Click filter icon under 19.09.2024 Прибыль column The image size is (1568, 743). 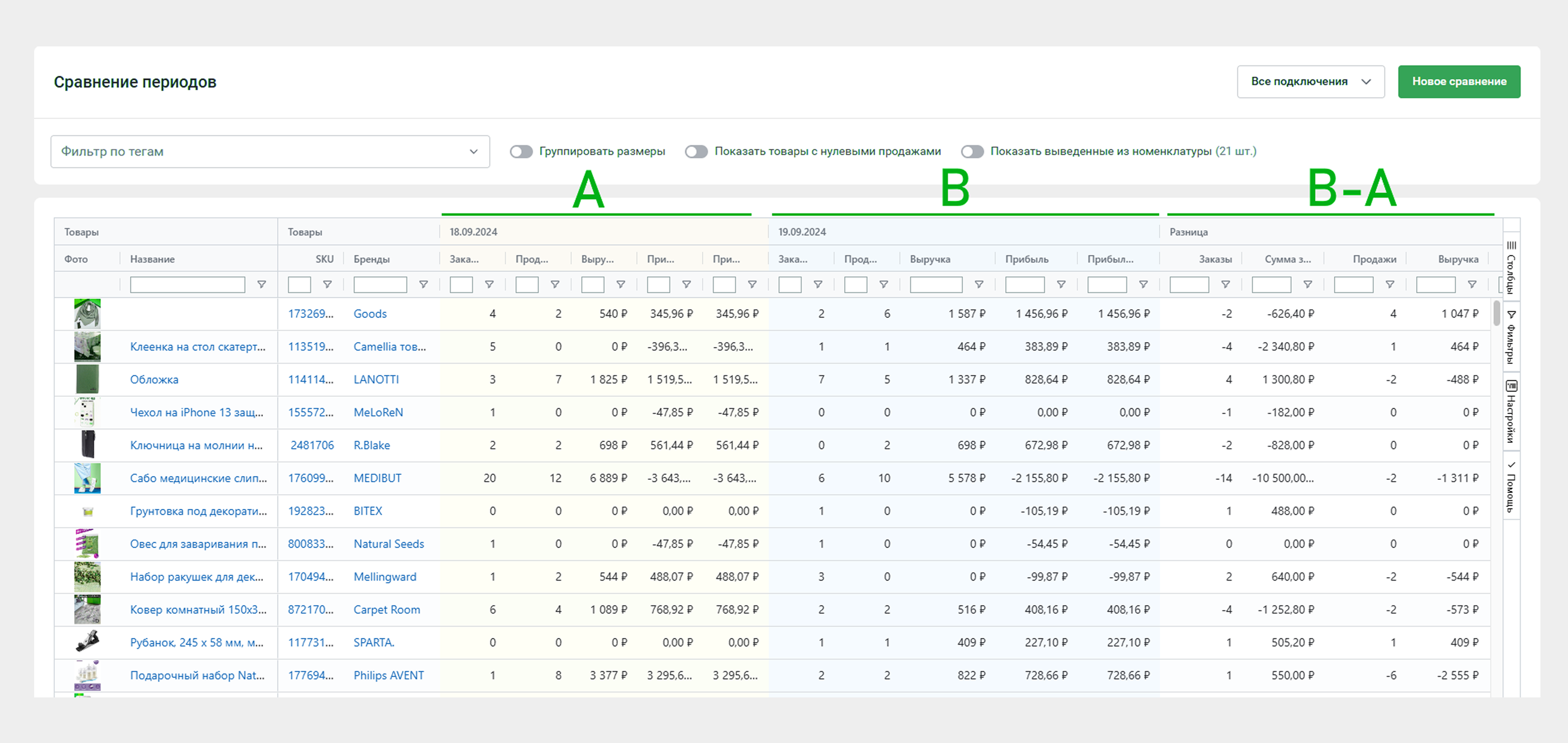[x=1061, y=284]
